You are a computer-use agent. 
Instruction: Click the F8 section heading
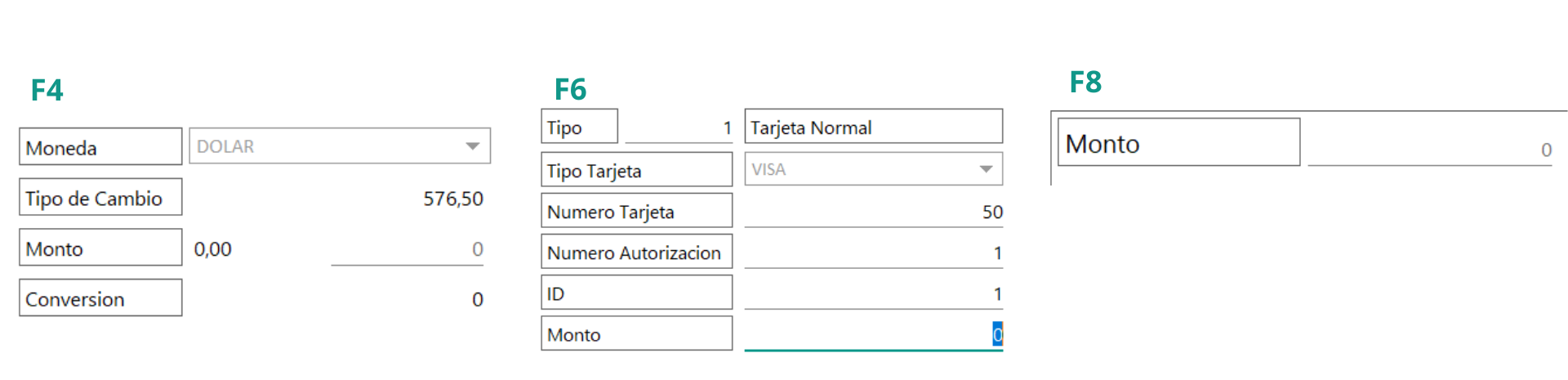coord(1085,82)
